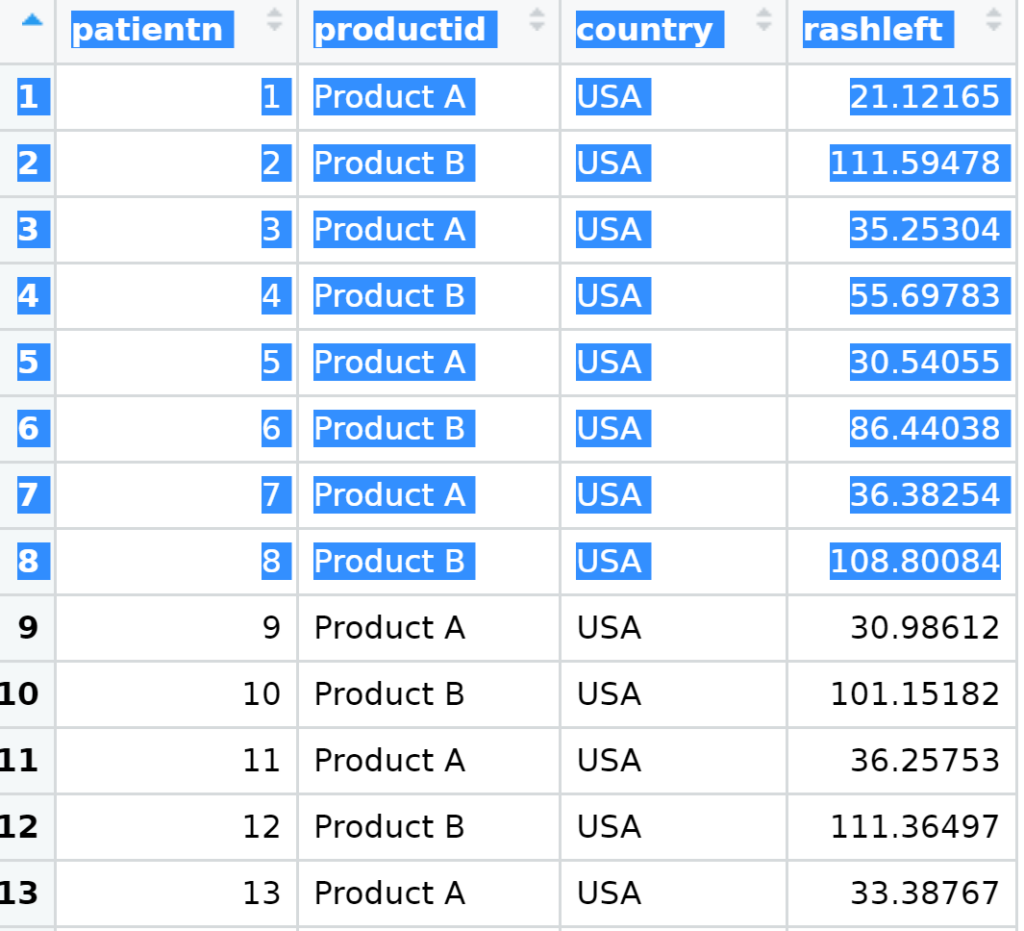Click patientn cell with value 13
The width and height of the screenshot is (1024, 931).
261,893
